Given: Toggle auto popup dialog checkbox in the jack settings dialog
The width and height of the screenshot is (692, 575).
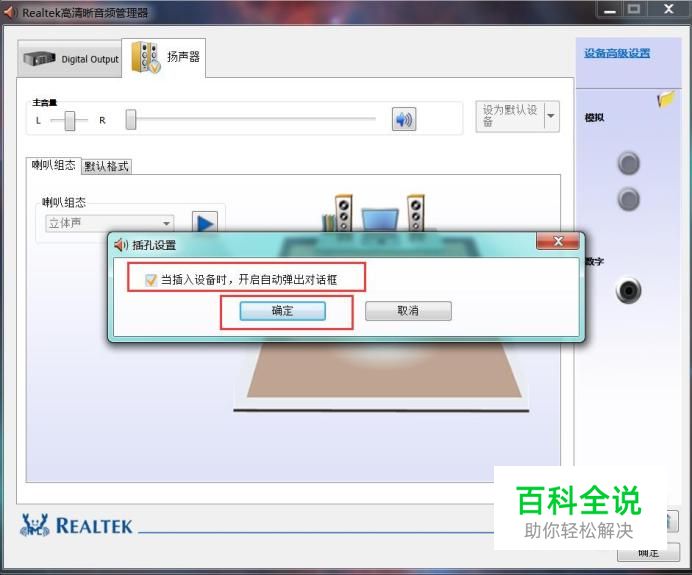Looking at the screenshot, I should coord(151,280).
